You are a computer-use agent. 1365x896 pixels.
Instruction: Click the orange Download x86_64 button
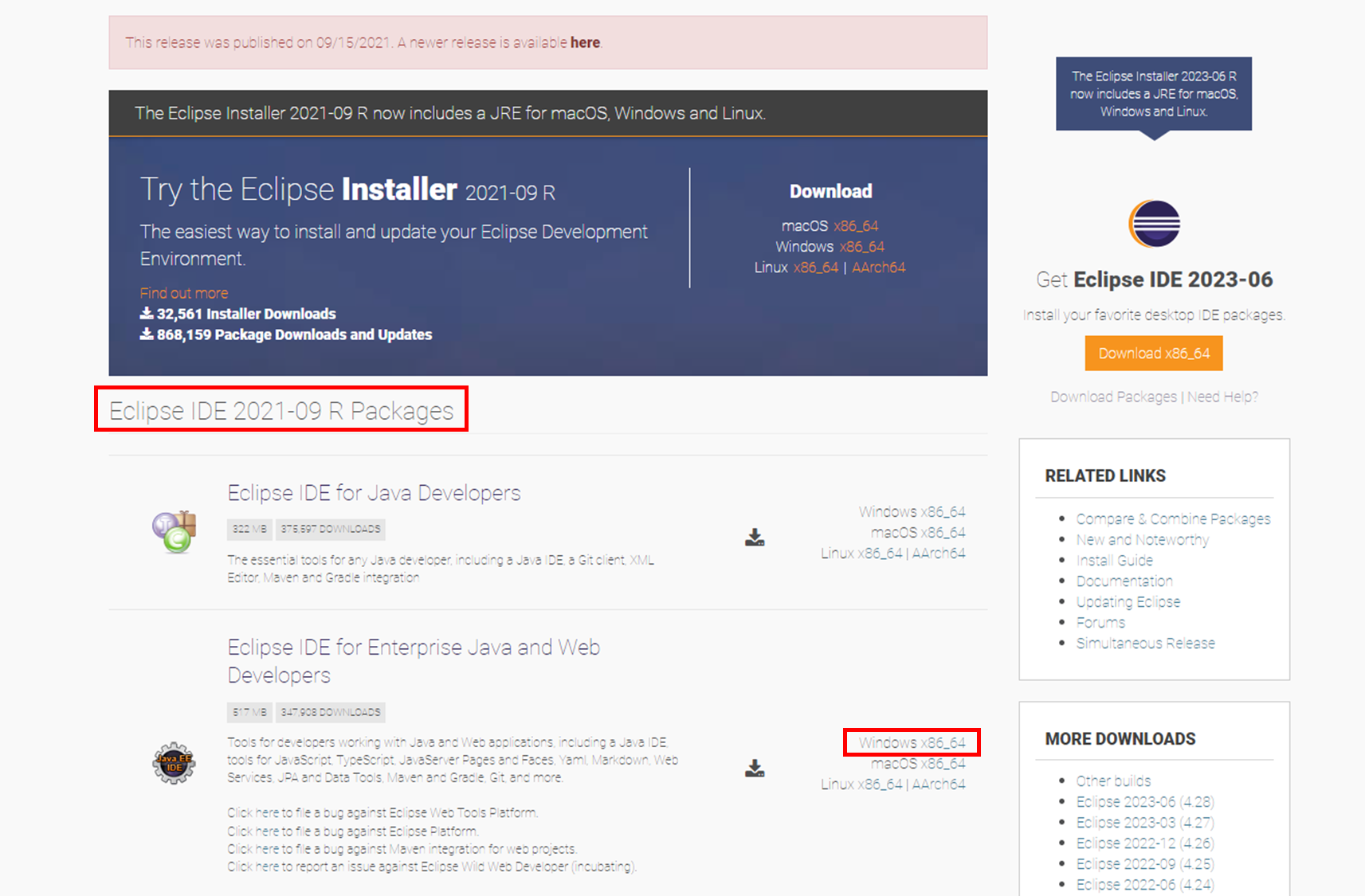pos(1154,354)
